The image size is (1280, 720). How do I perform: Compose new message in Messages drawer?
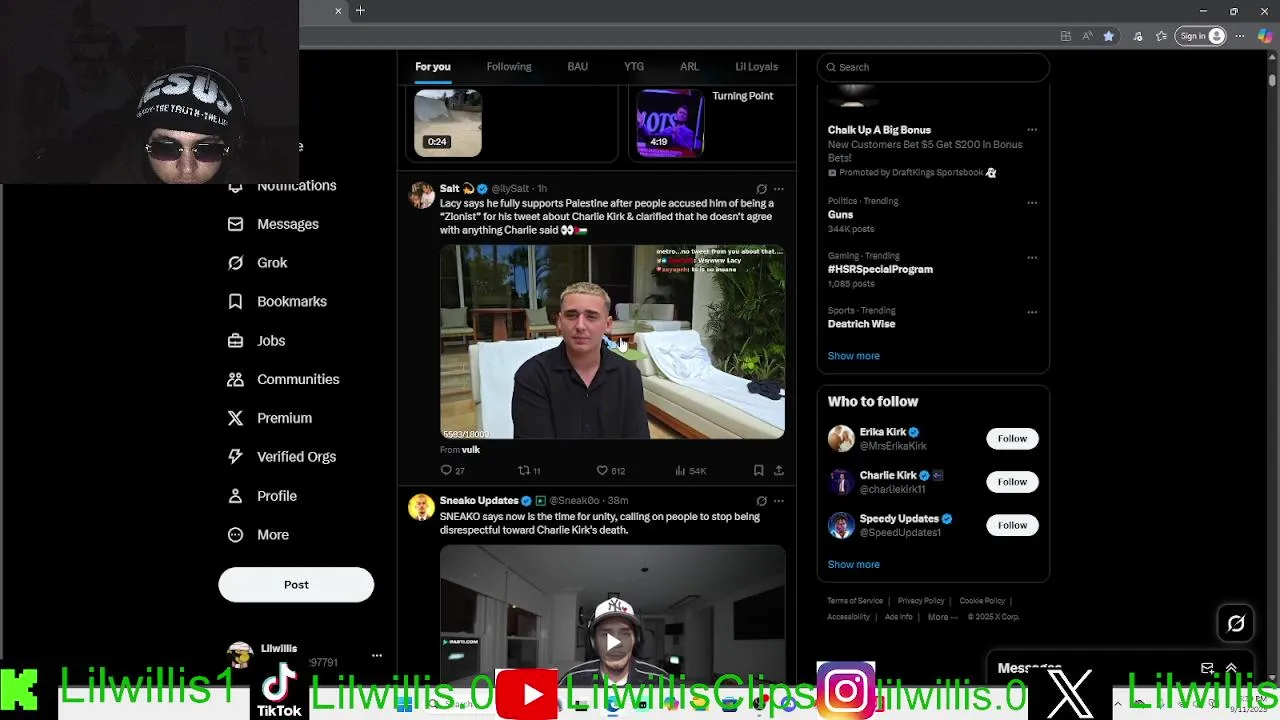tap(1207, 668)
